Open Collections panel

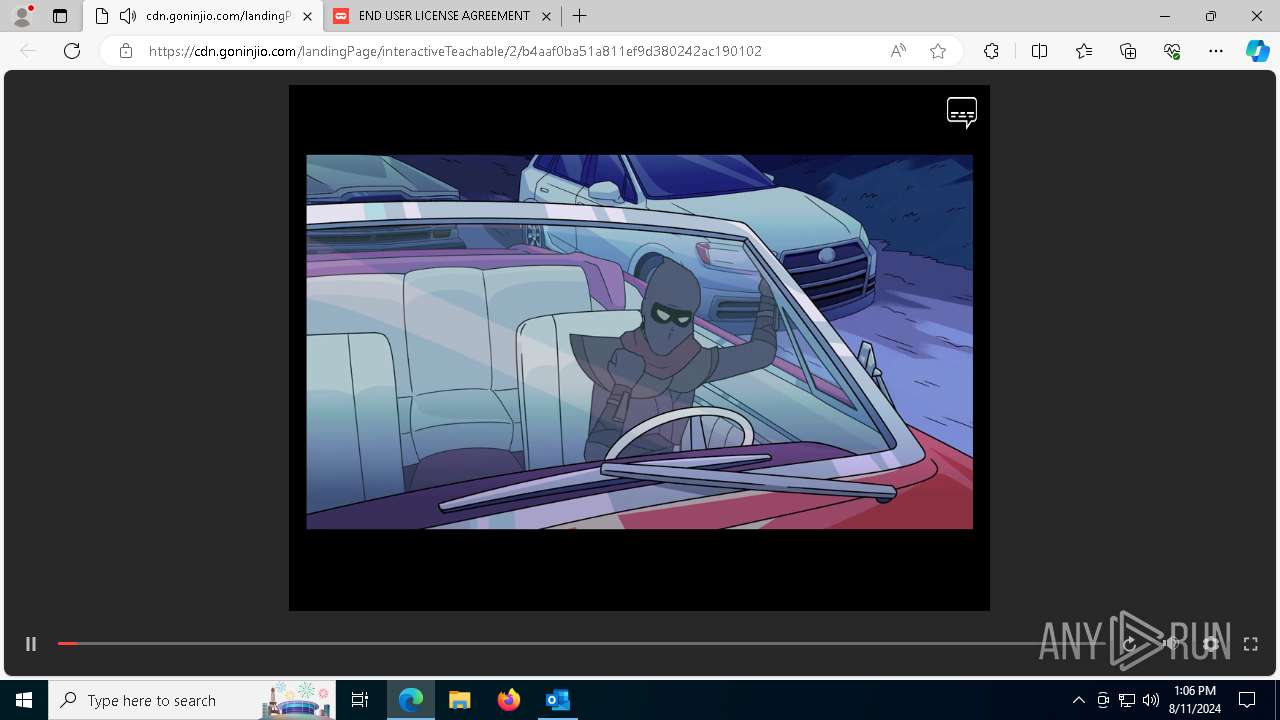1128,51
